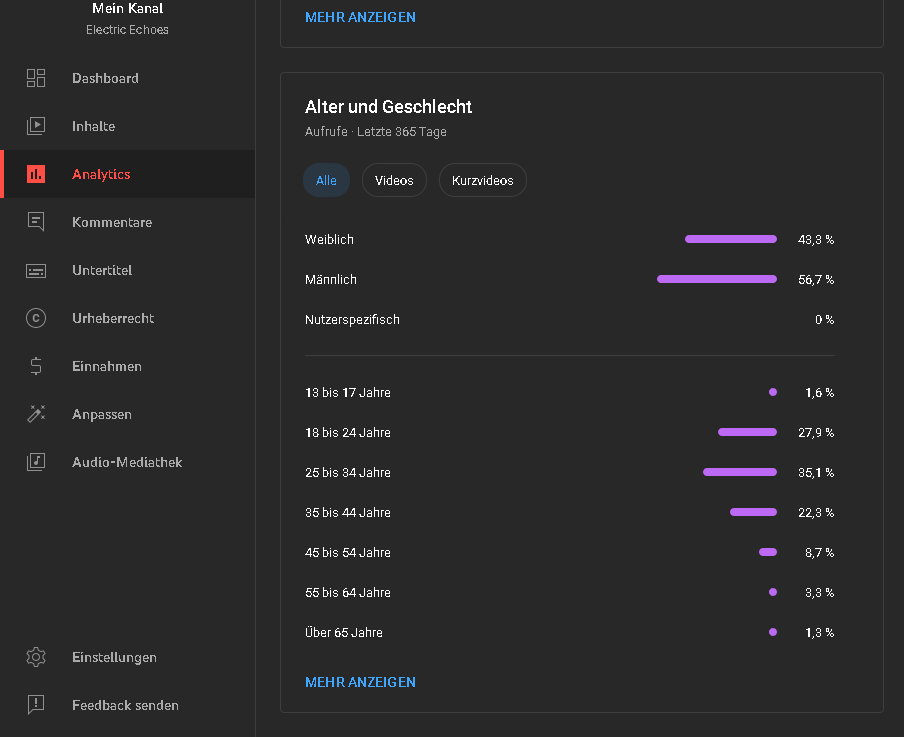Image resolution: width=904 pixels, height=737 pixels.
Task: Open Inhalte via its play icon
Action: [x=36, y=126]
